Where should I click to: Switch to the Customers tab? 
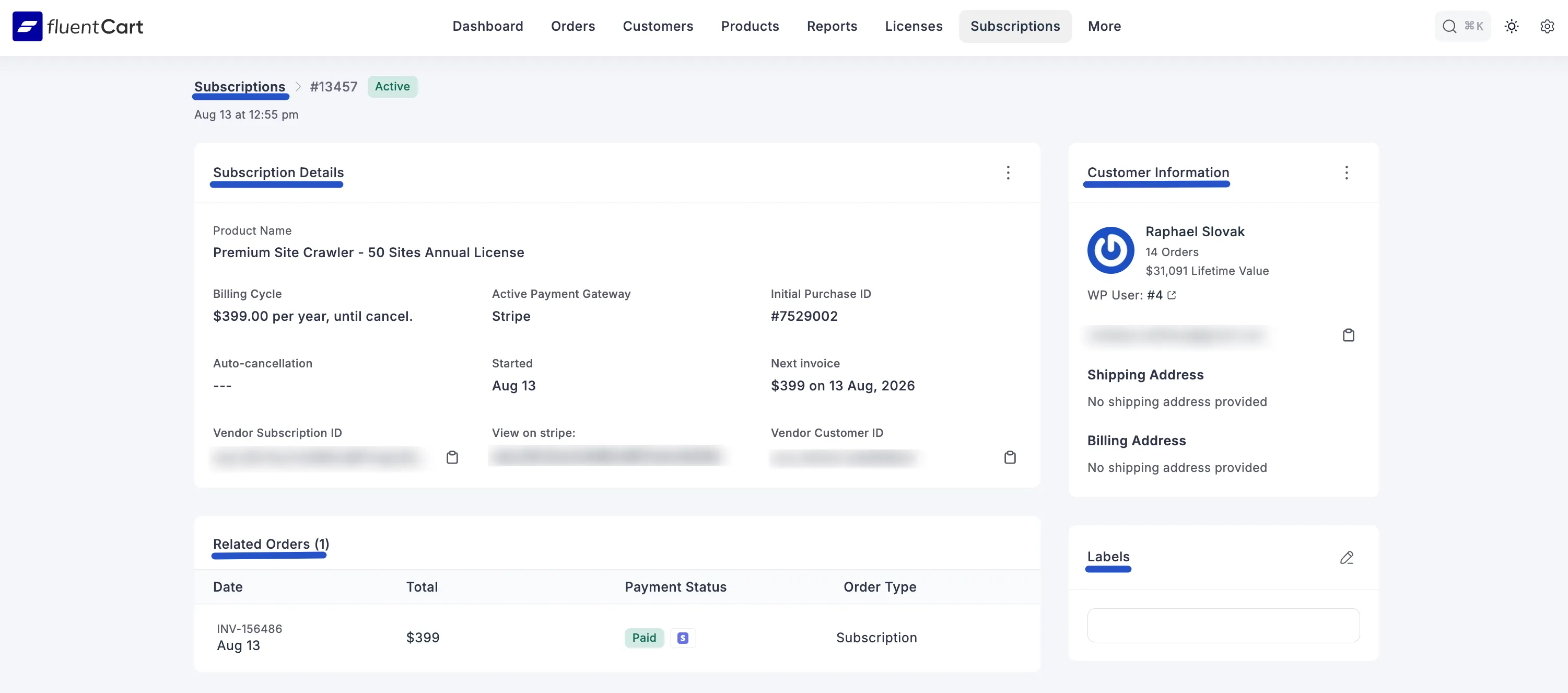pyautogui.click(x=658, y=26)
